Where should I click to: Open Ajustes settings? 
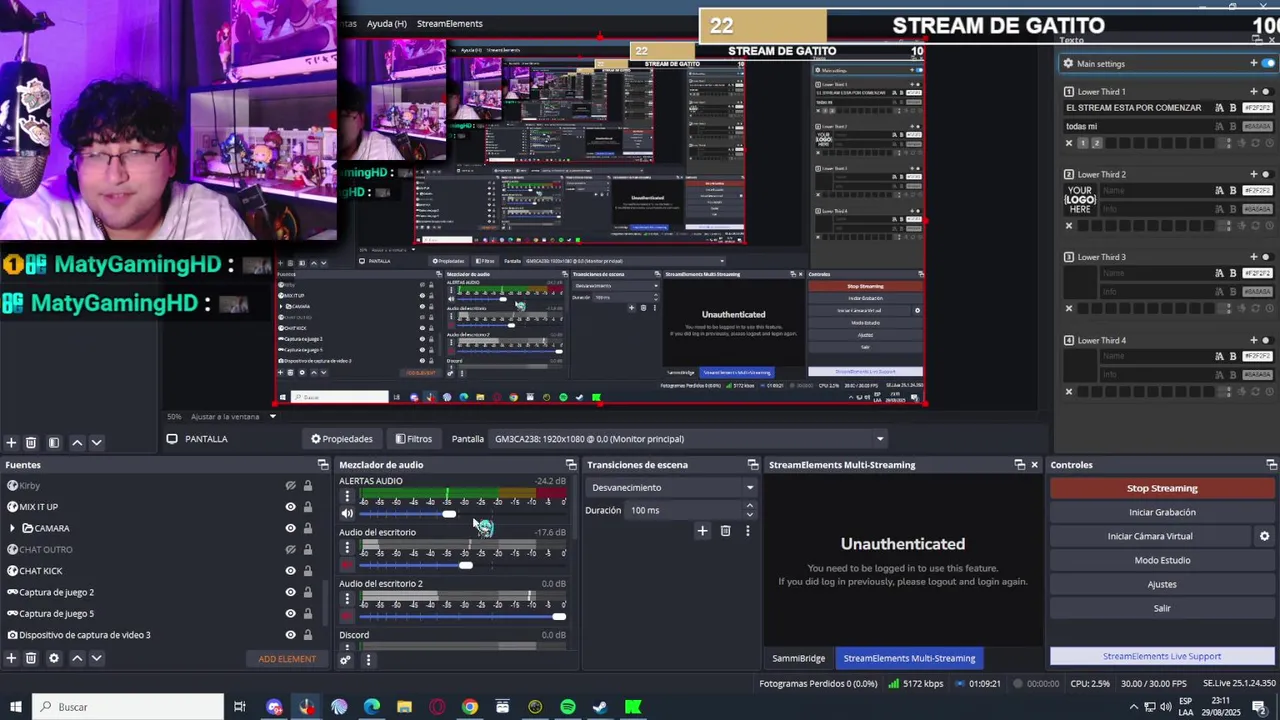pos(1162,584)
